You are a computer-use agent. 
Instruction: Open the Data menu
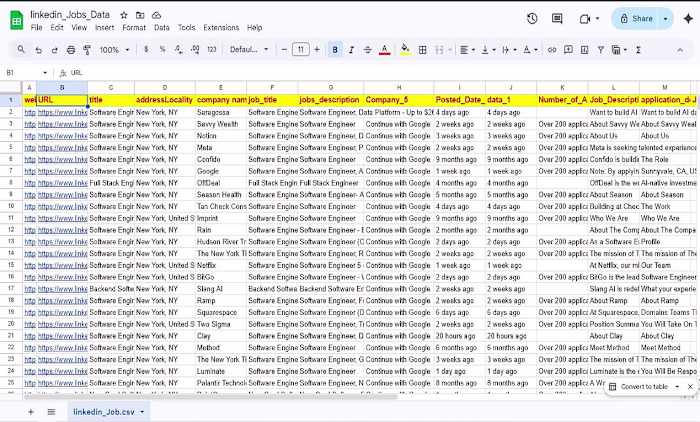(162, 28)
